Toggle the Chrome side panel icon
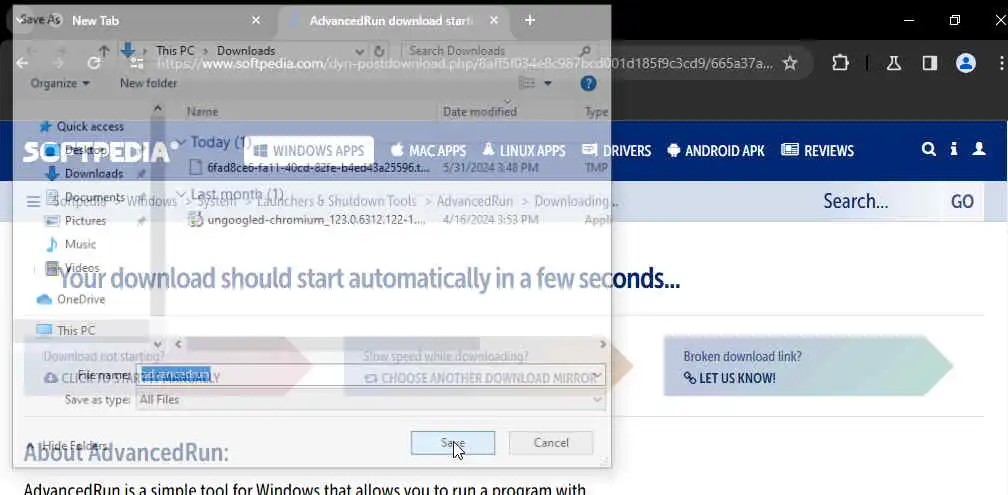The image size is (1008, 495). click(x=930, y=62)
